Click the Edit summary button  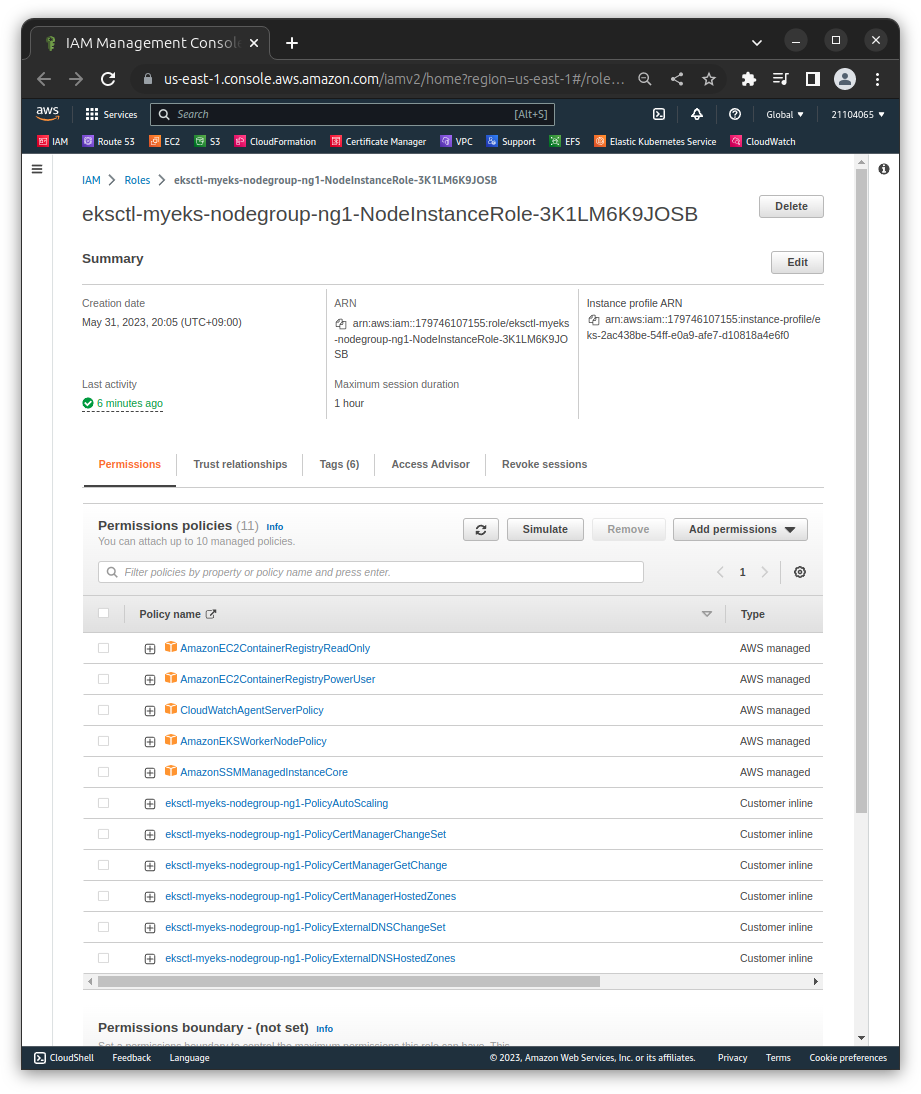pos(798,262)
